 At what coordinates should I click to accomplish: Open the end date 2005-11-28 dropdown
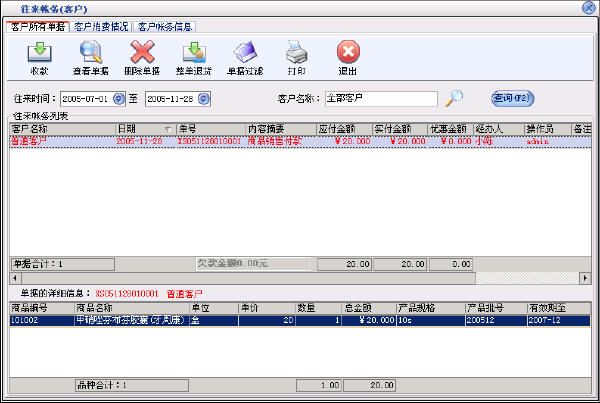[x=205, y=99]
